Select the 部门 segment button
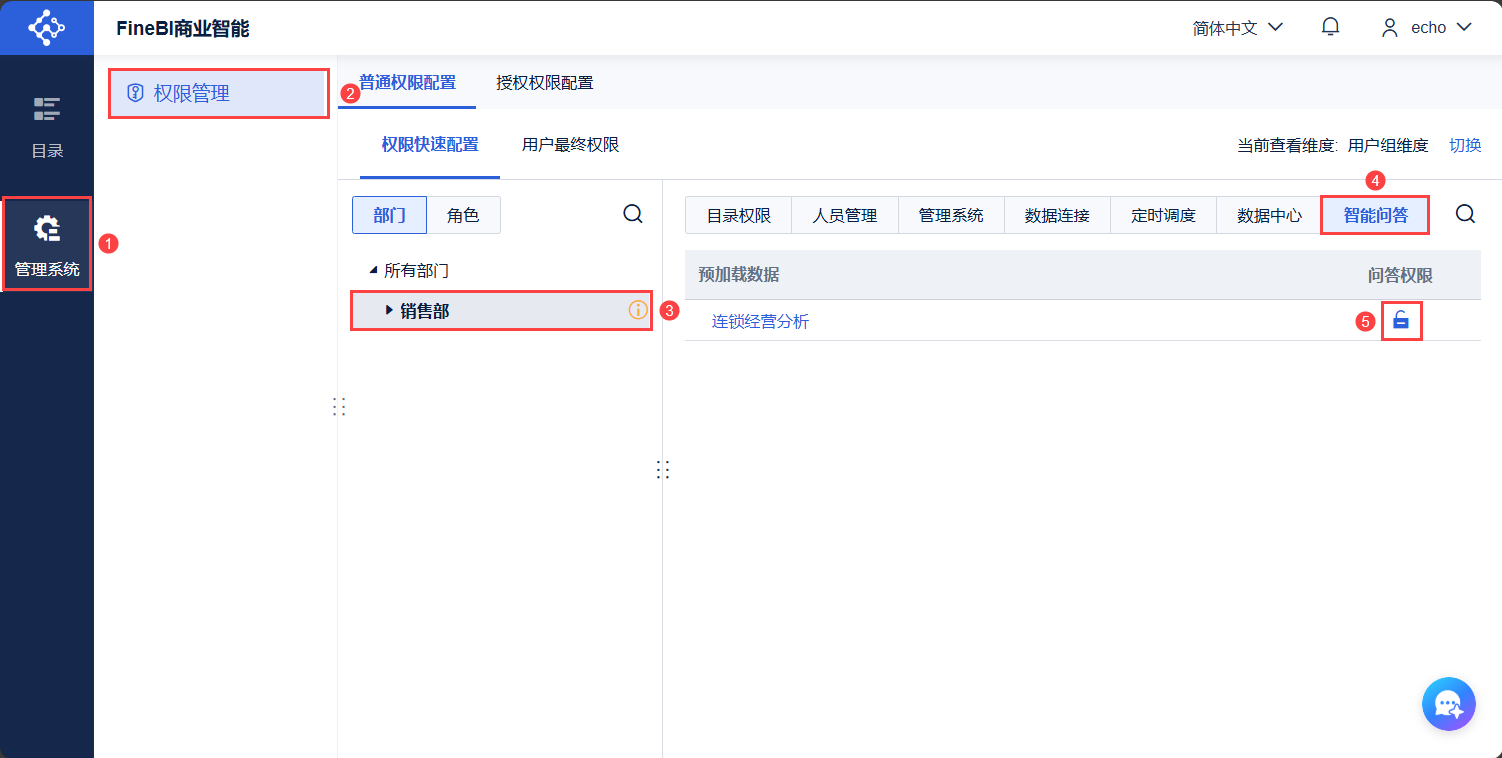This screenshot has width=1502, height=758. pyautogui.click(x=390, y=215)
